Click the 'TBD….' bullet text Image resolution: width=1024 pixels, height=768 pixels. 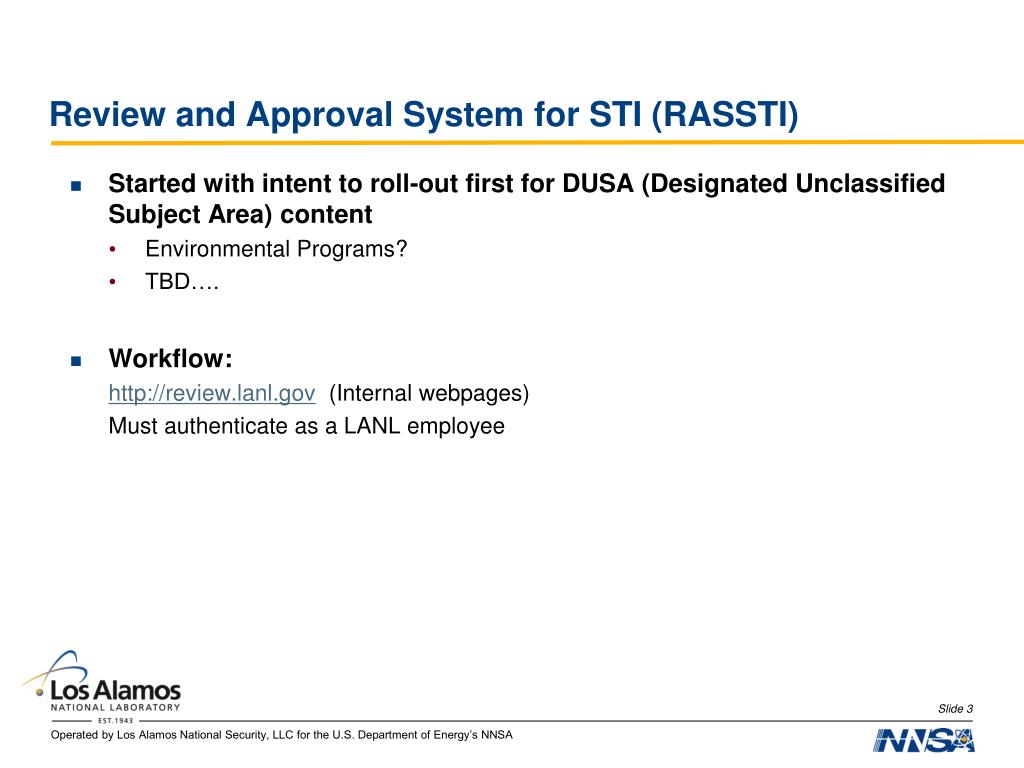tap(182, 281)
